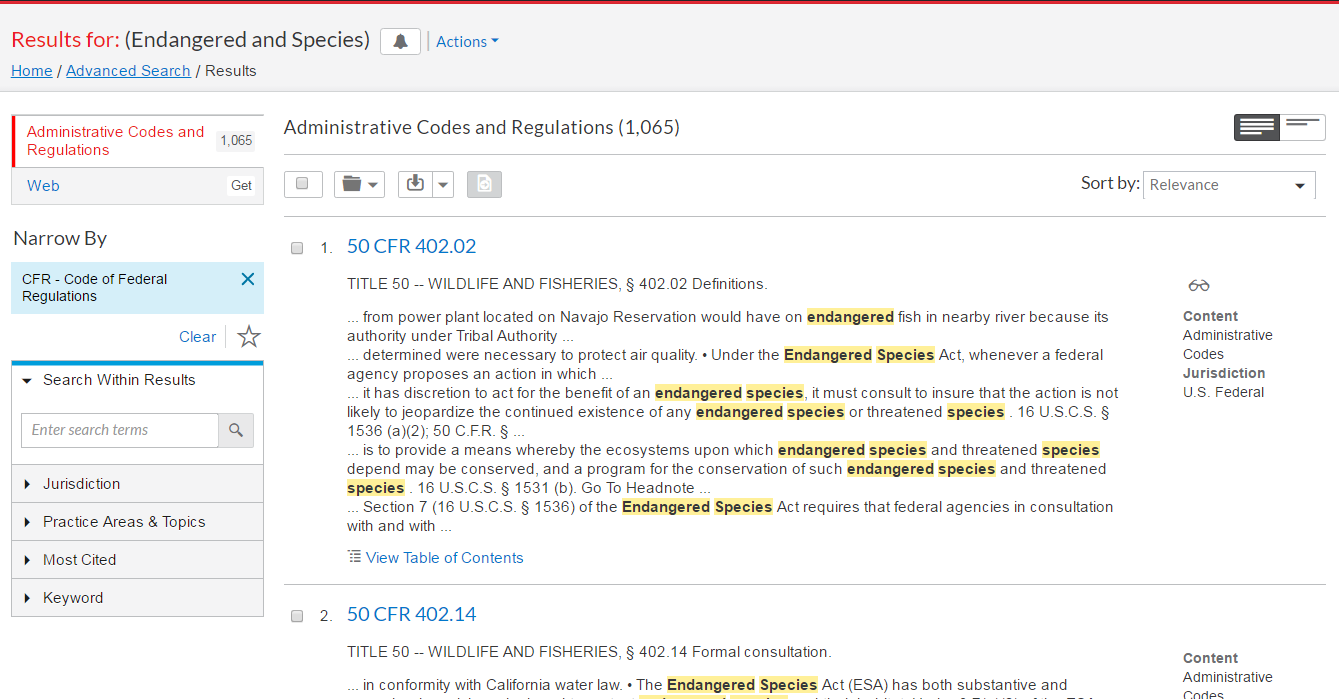Check the select-all results checkbox
This screenshot has width=1339, height=699.
303,184
